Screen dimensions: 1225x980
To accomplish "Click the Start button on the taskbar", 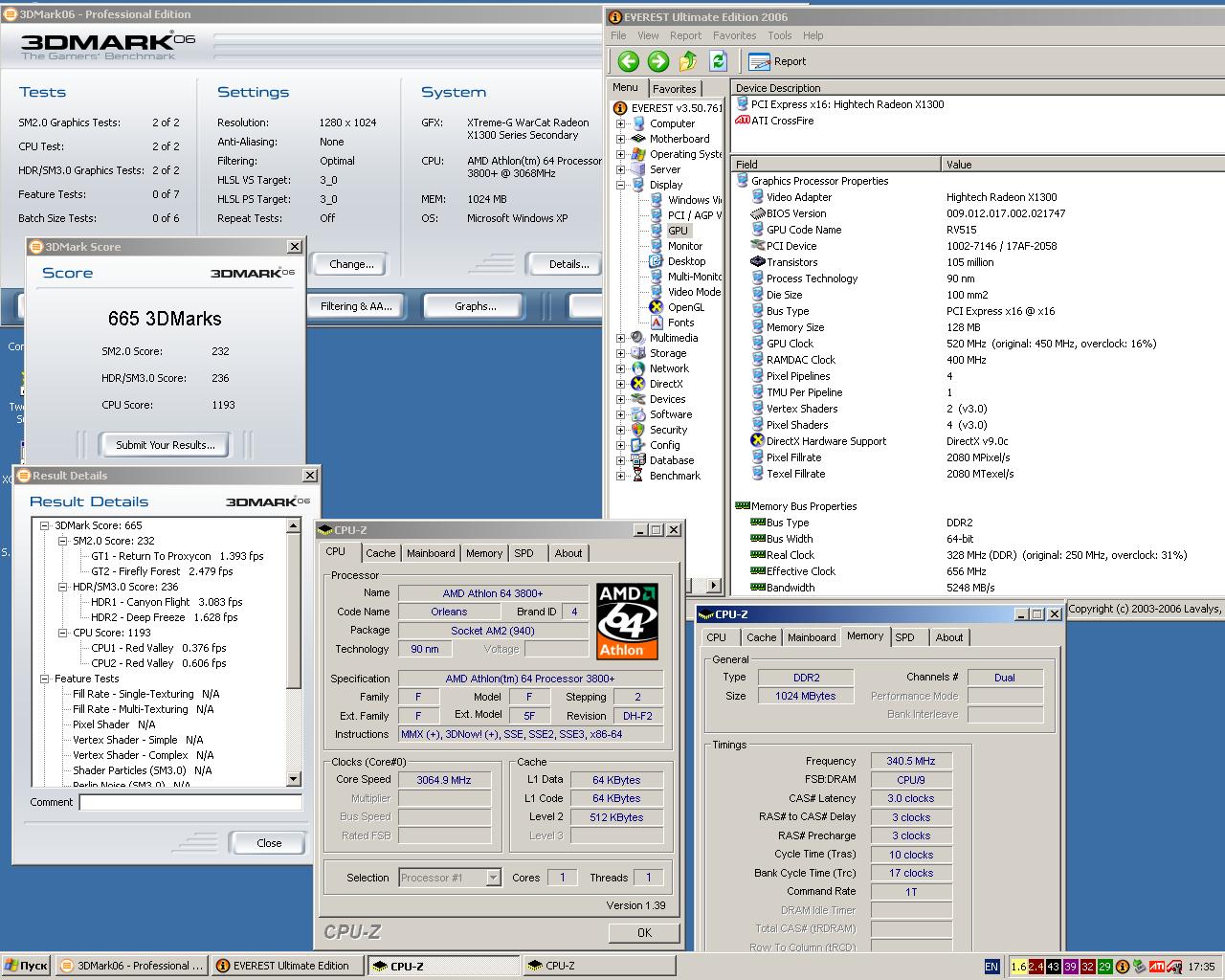I will pyautogui.click(x=26, y=967).
